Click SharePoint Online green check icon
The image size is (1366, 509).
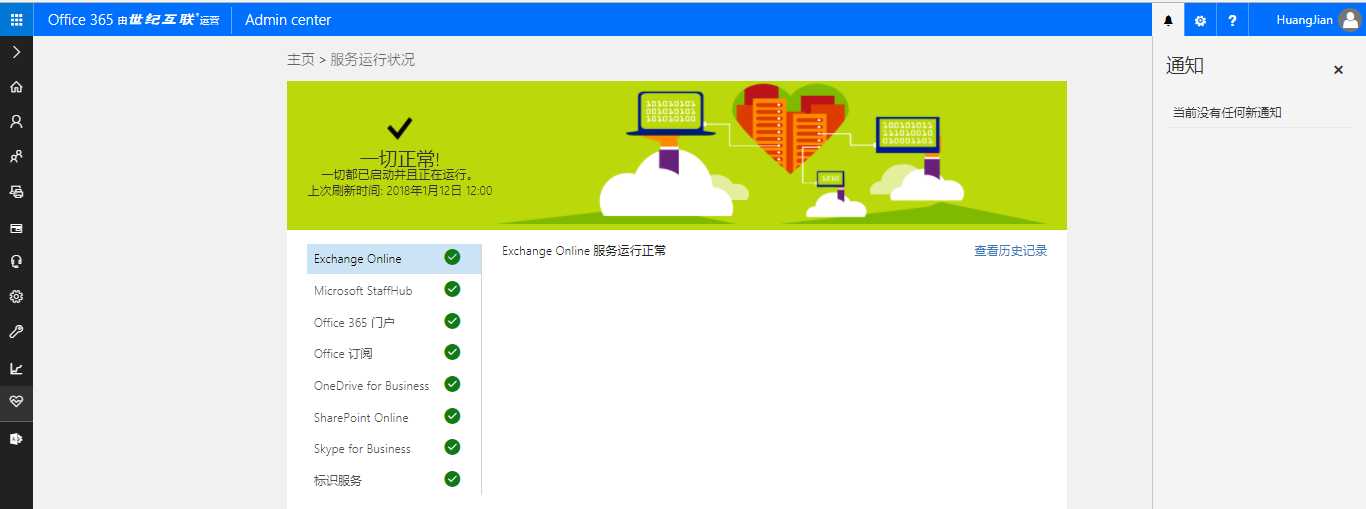point(452,416)
